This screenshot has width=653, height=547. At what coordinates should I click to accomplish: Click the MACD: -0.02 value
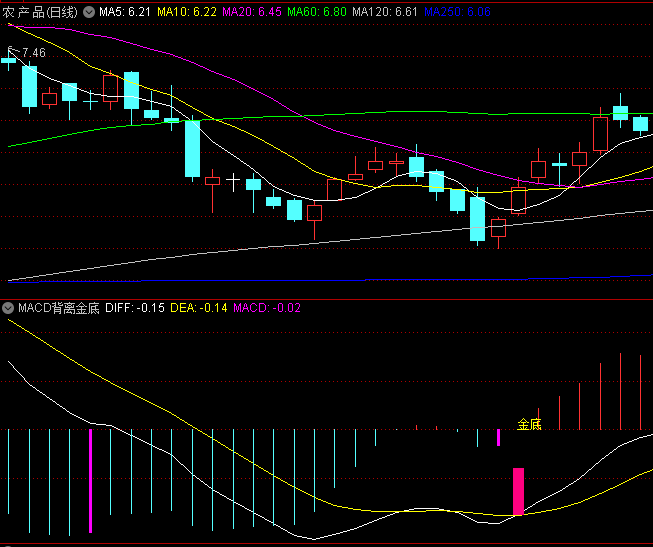[267, 308]
